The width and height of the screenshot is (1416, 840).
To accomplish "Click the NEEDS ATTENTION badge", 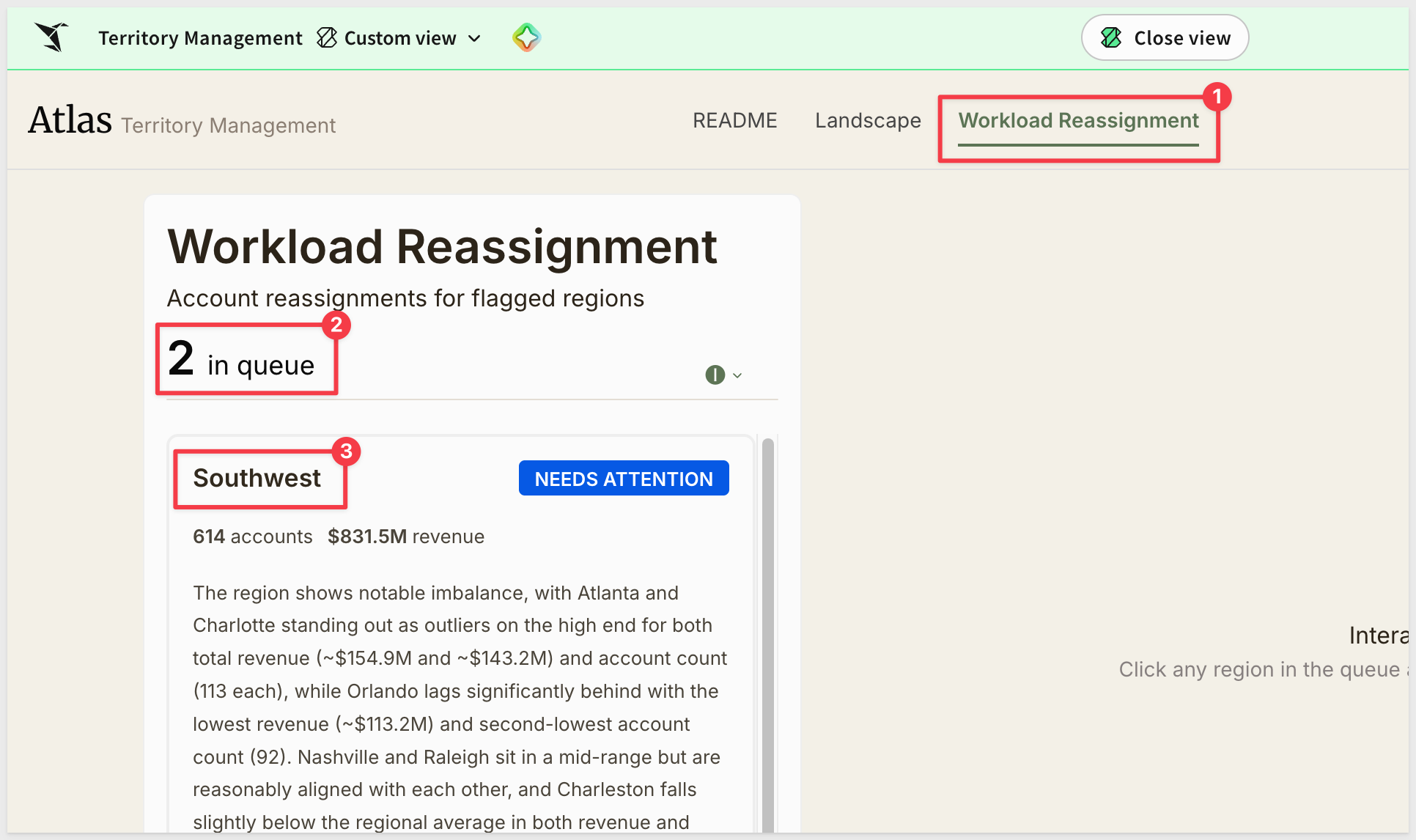I will [x=624, y=479].
